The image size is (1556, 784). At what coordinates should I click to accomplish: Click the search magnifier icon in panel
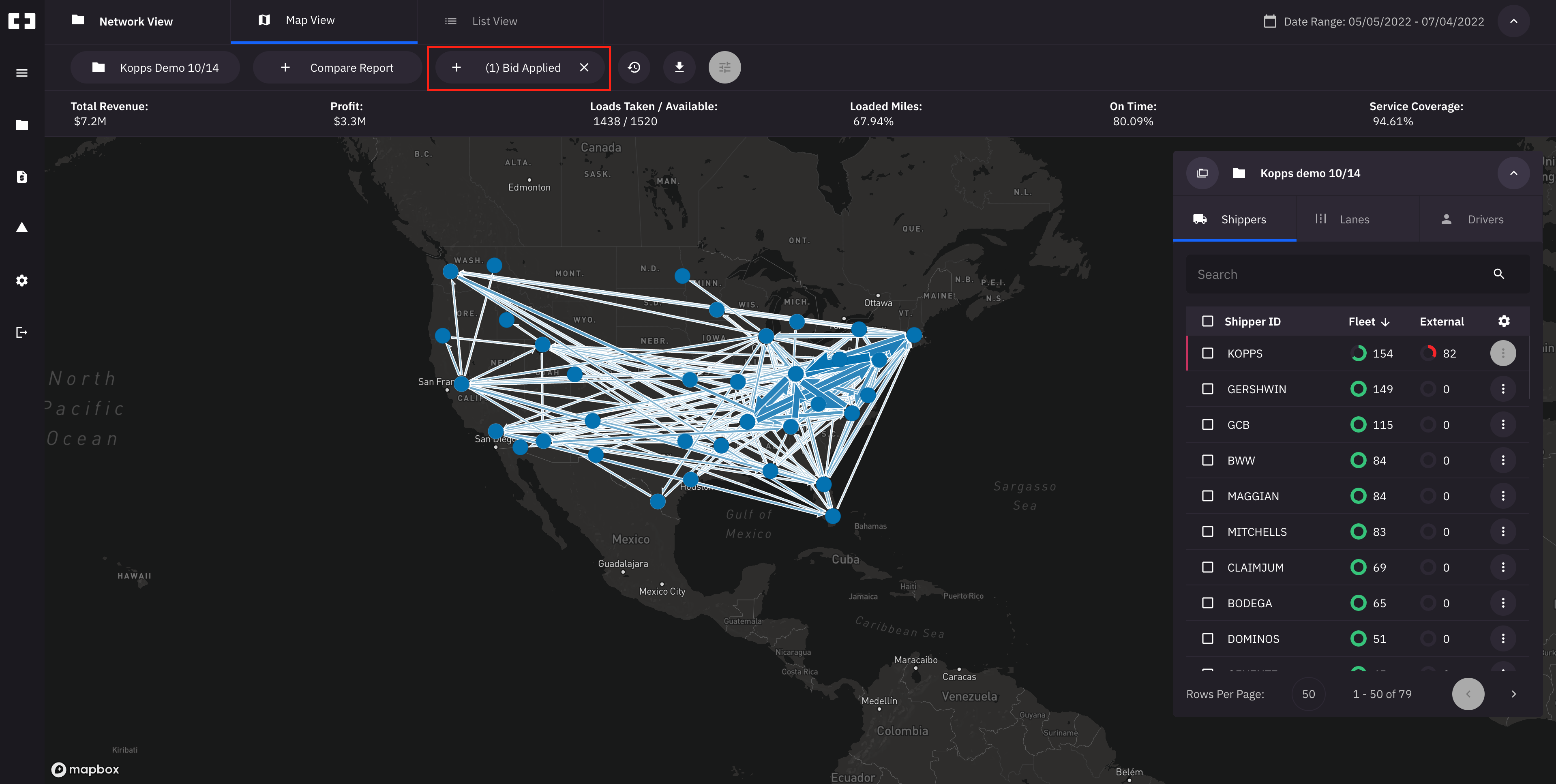point(1498,274)
